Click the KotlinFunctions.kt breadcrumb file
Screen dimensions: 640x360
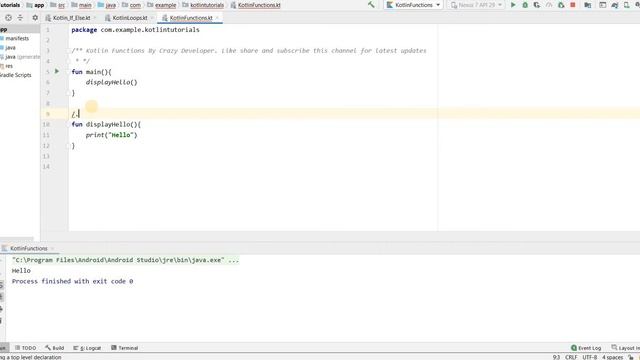click(x=256, y=5)
